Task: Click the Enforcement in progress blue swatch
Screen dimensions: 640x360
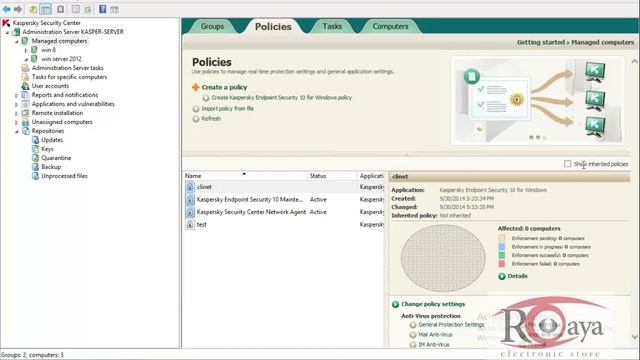Action: point(502,247)
